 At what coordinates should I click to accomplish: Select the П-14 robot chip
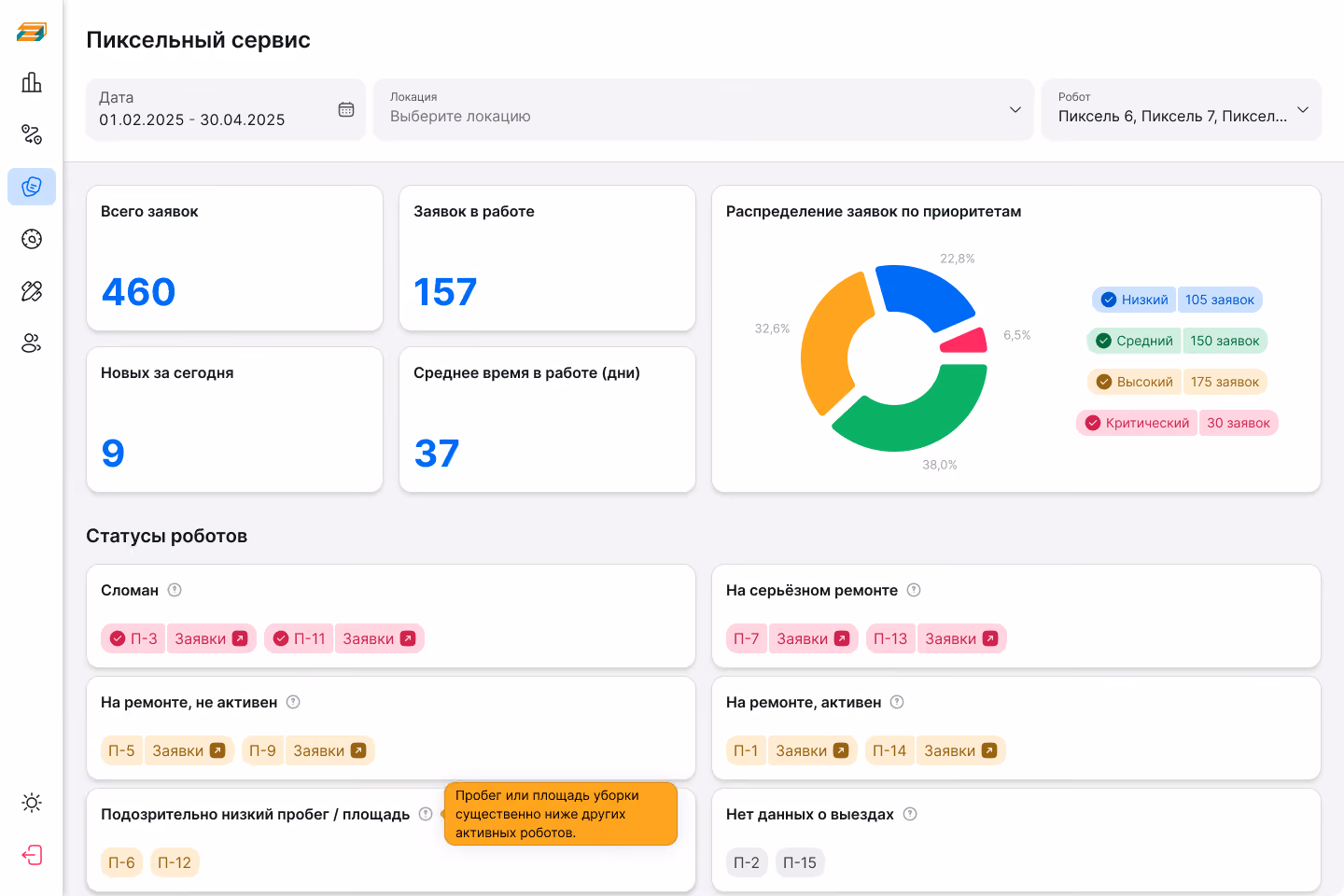[x=889, y=750]
